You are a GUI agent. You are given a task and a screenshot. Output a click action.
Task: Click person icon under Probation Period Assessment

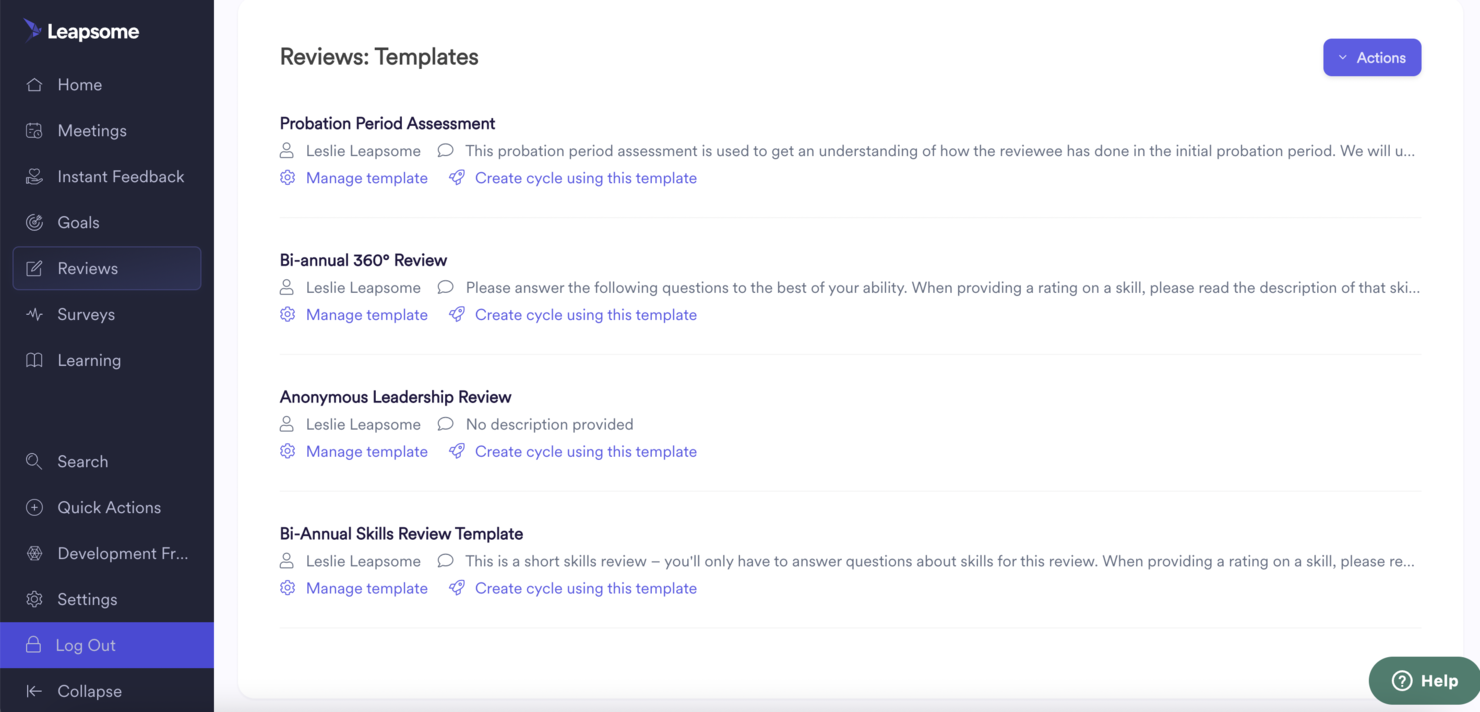[x=287, y=151]
